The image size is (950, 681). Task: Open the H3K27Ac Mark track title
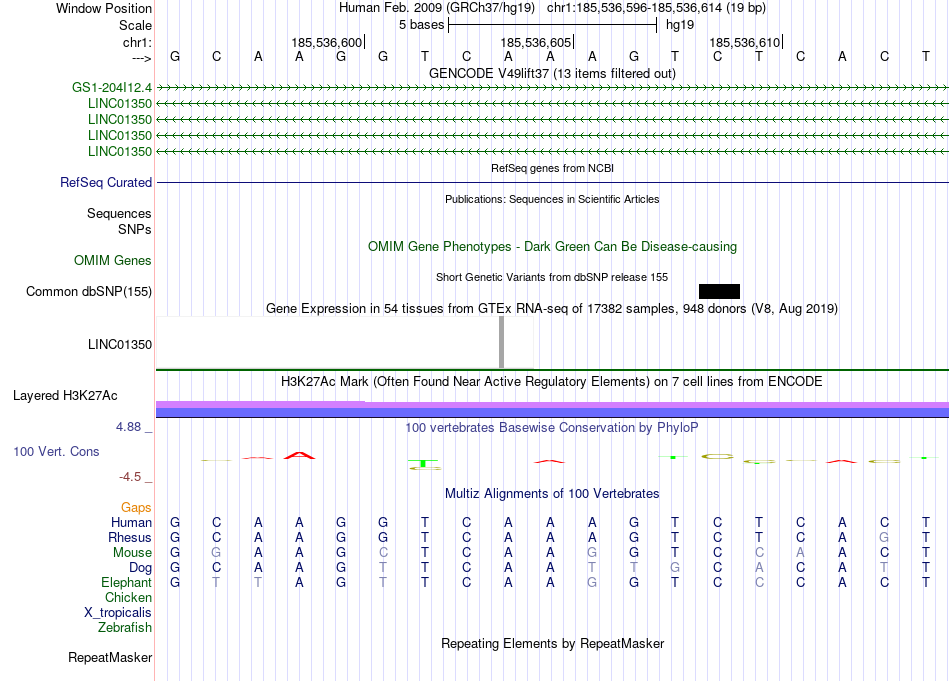tap(552, 382)
